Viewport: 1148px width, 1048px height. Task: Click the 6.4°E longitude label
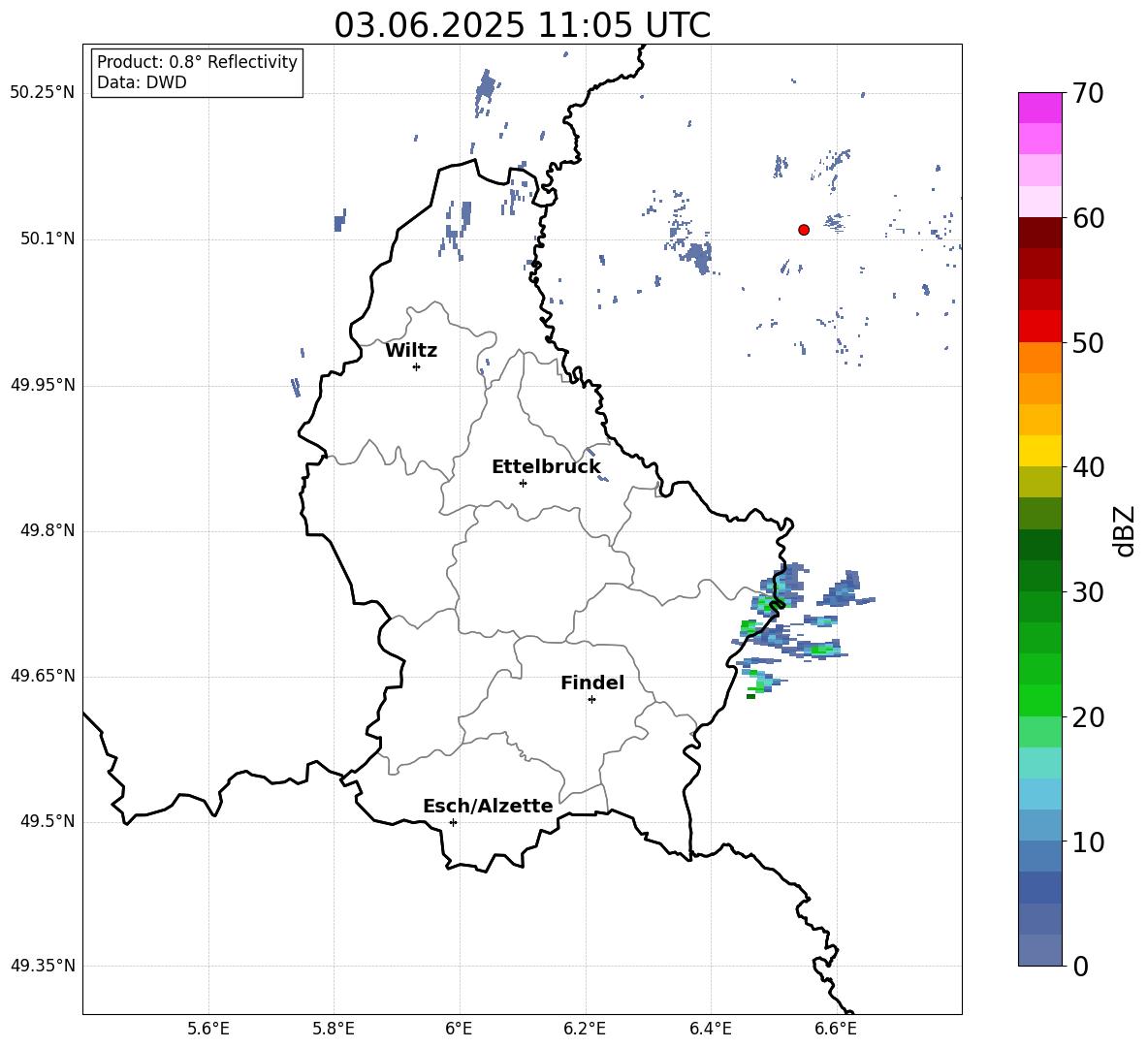[x=711, y=1029]
